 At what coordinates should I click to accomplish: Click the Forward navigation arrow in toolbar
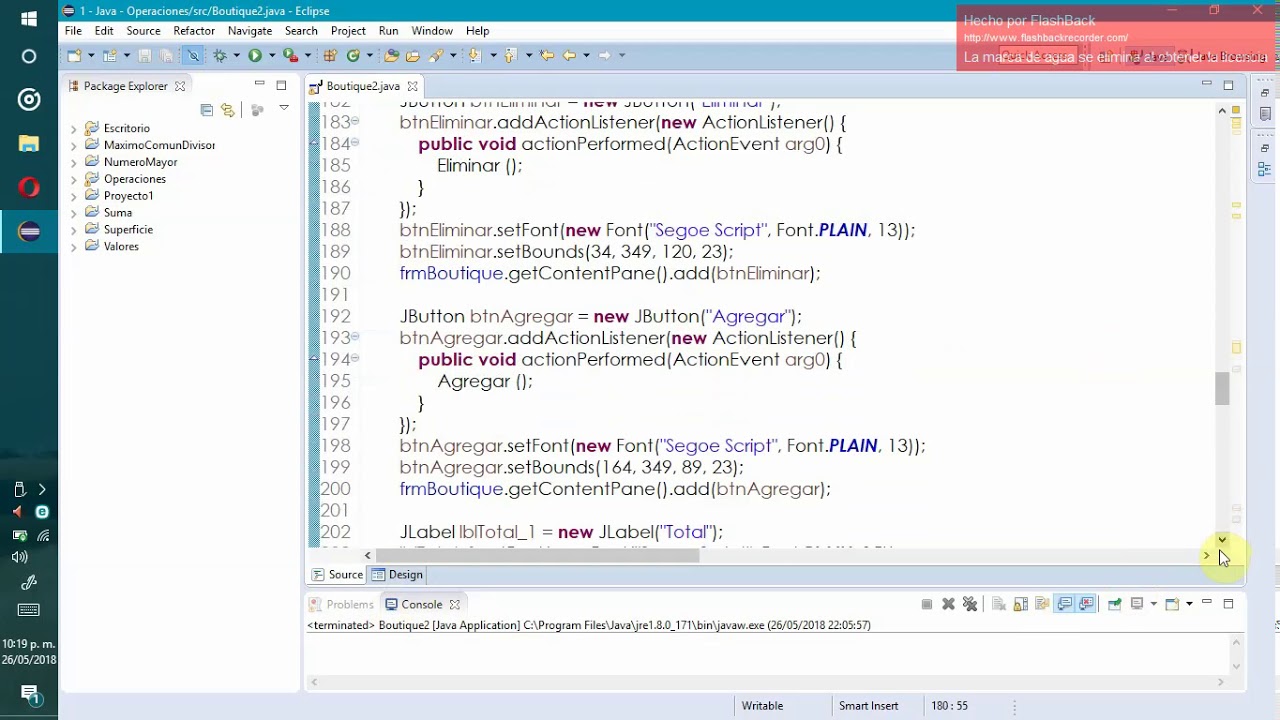[604, 55]
